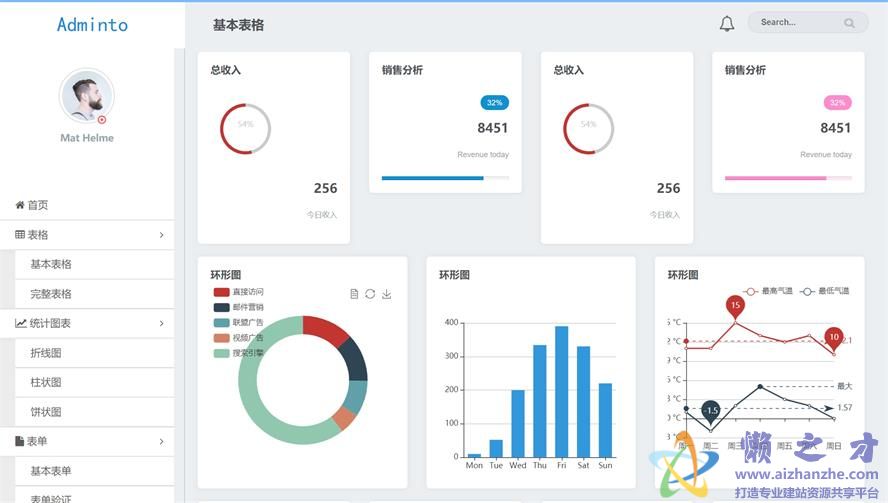Open Mat Helme's avatar picture
888x503 pixels.
87,96
